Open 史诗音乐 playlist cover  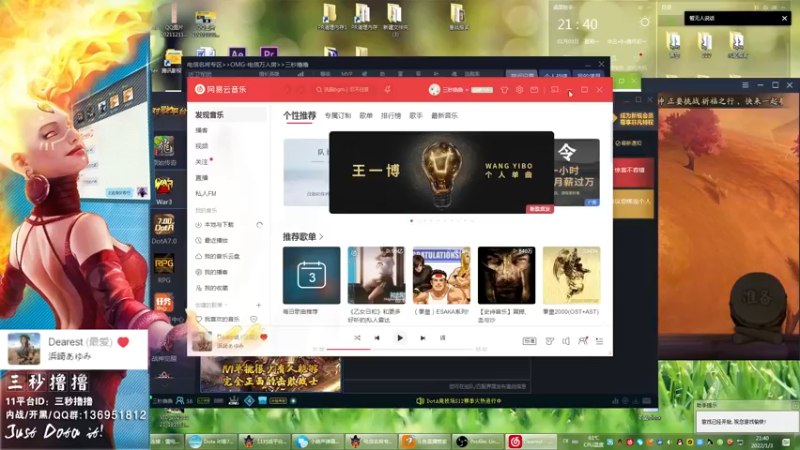[507, 276]
